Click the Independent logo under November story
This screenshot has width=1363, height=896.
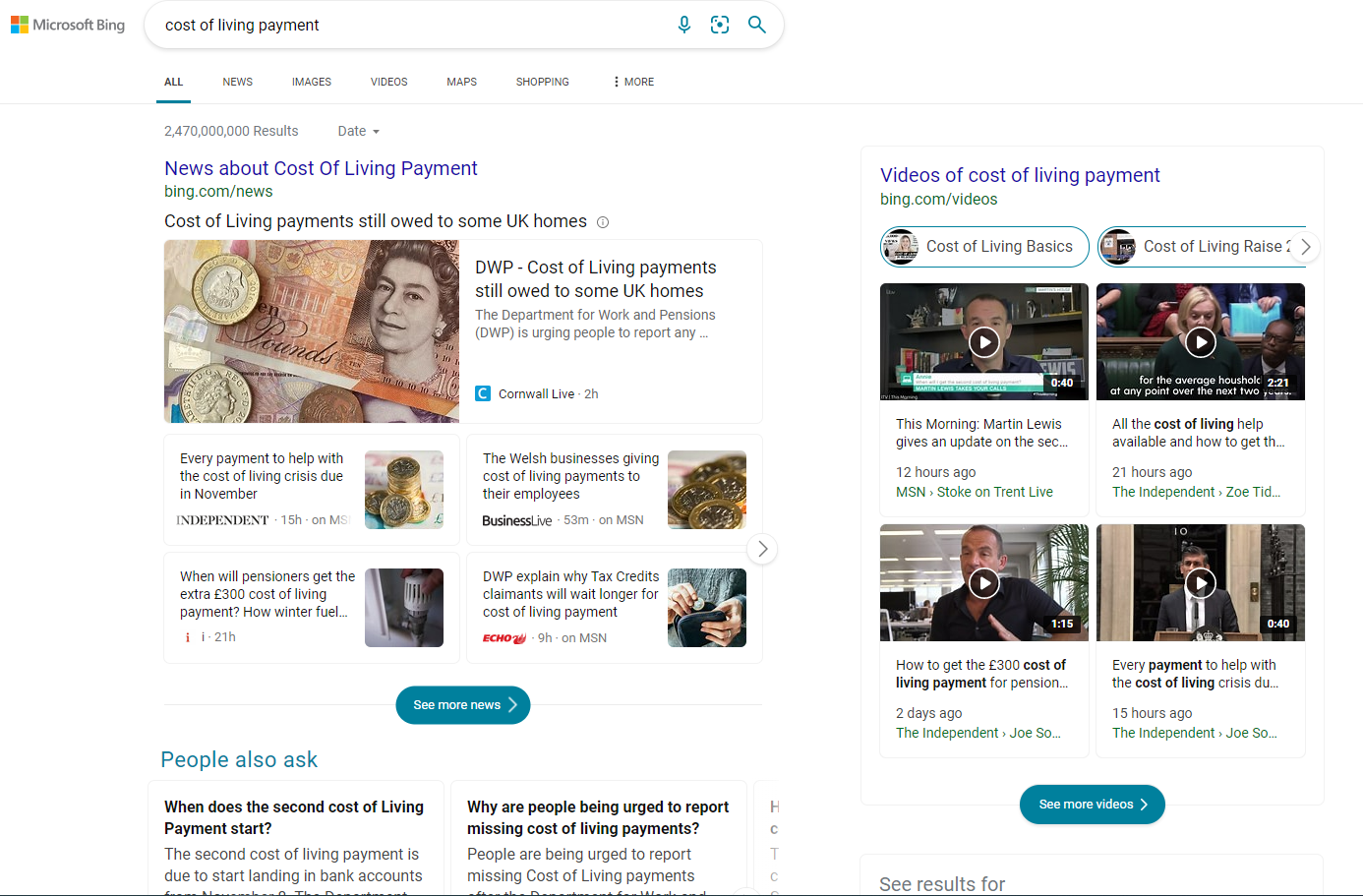(x=222, y=519)
